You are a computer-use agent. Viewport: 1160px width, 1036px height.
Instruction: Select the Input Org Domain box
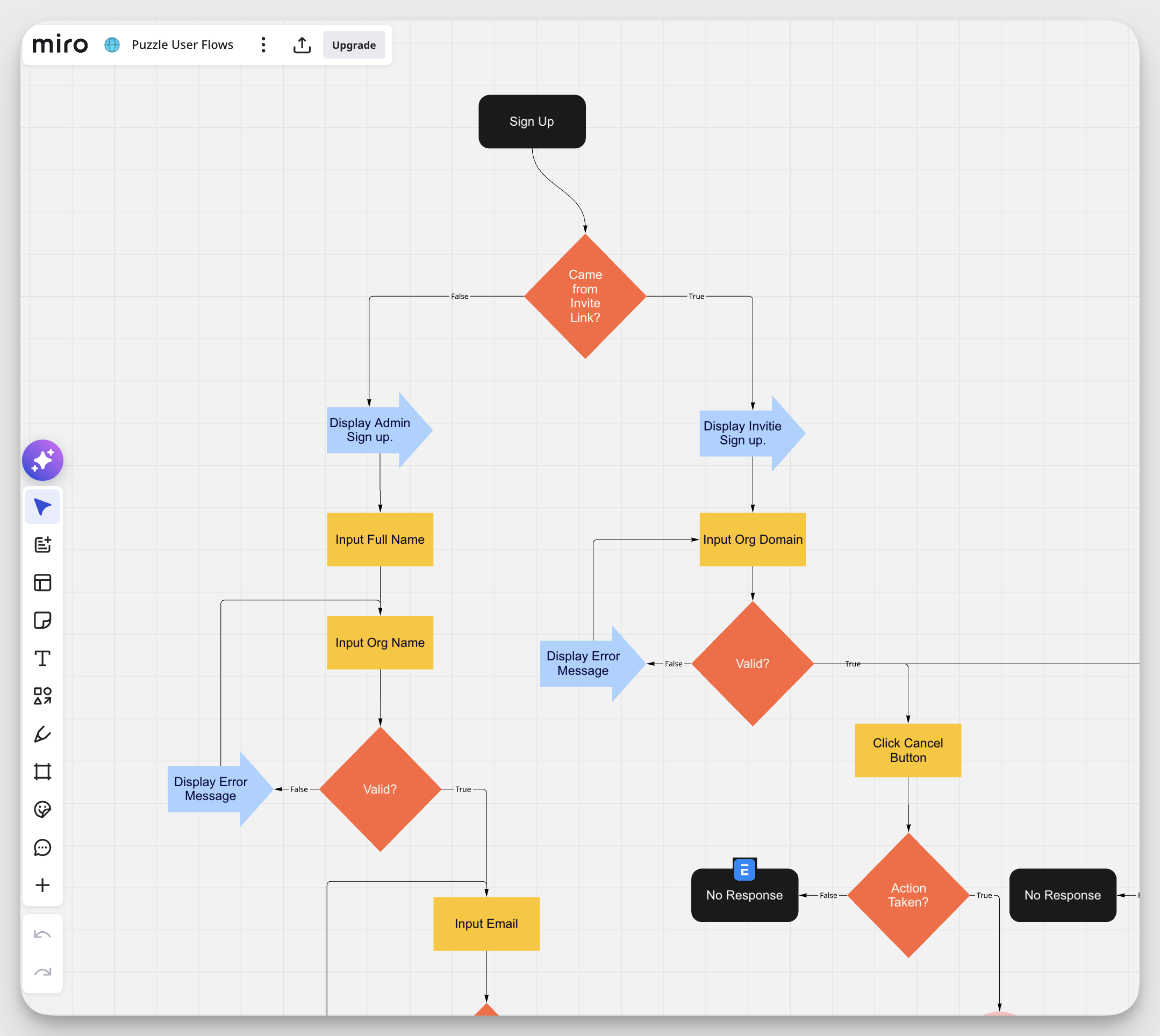tap(752, 539)
